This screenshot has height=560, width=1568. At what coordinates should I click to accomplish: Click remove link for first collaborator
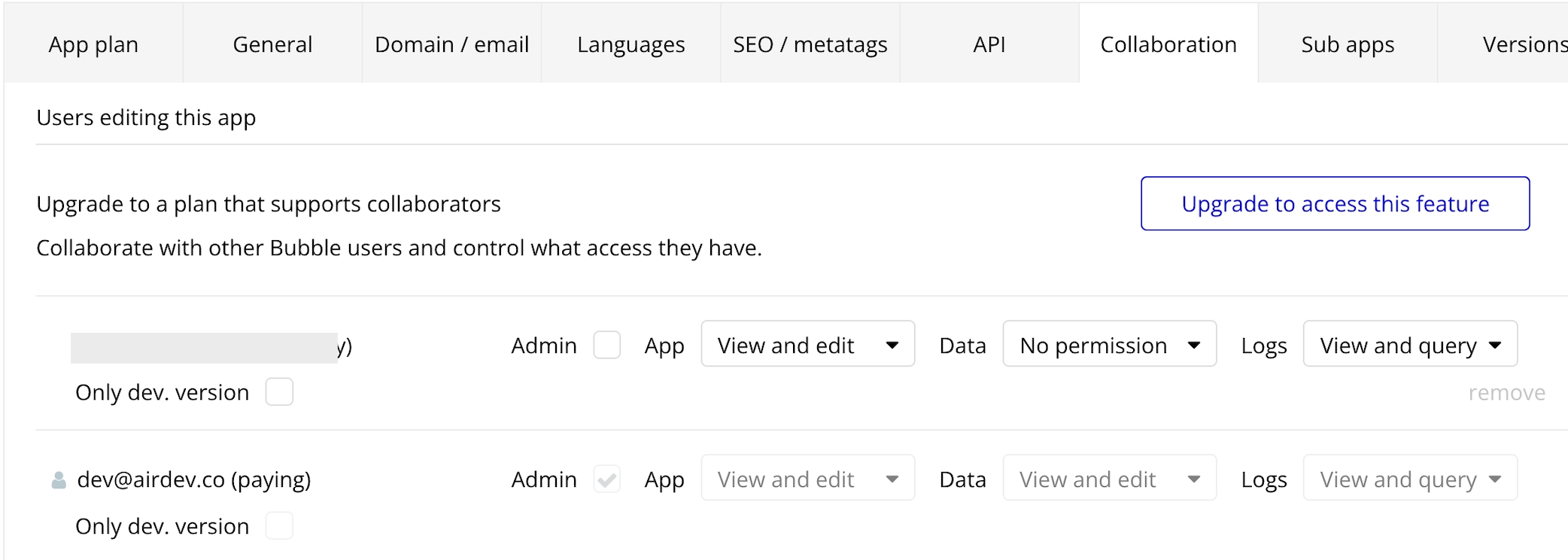click(1506, 393)
